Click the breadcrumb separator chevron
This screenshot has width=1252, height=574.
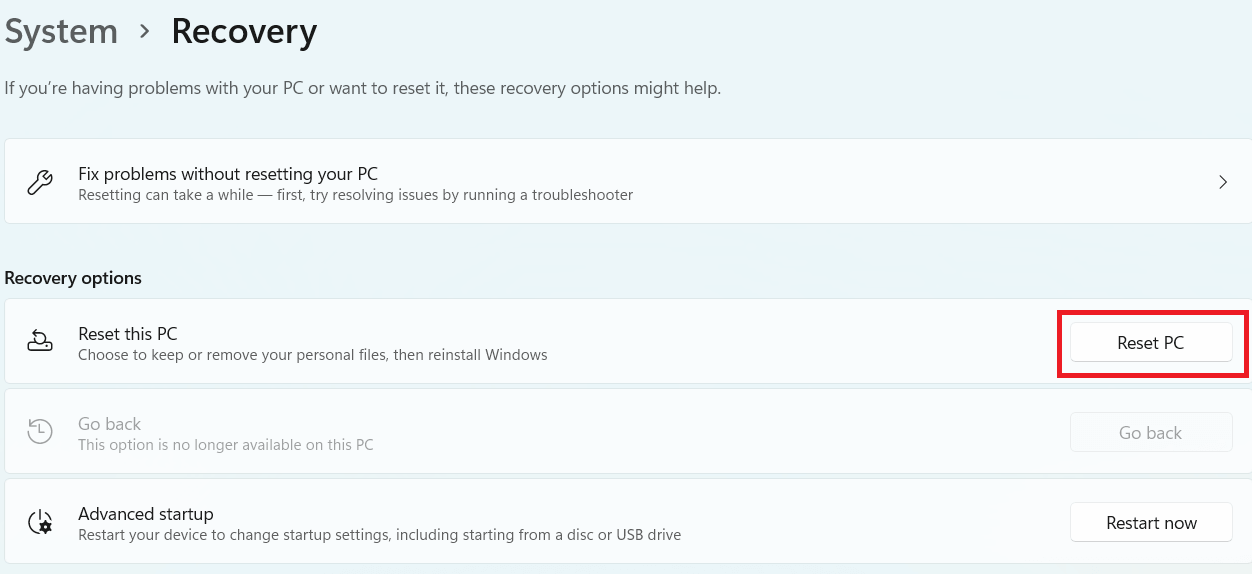[x=145, y=32]
